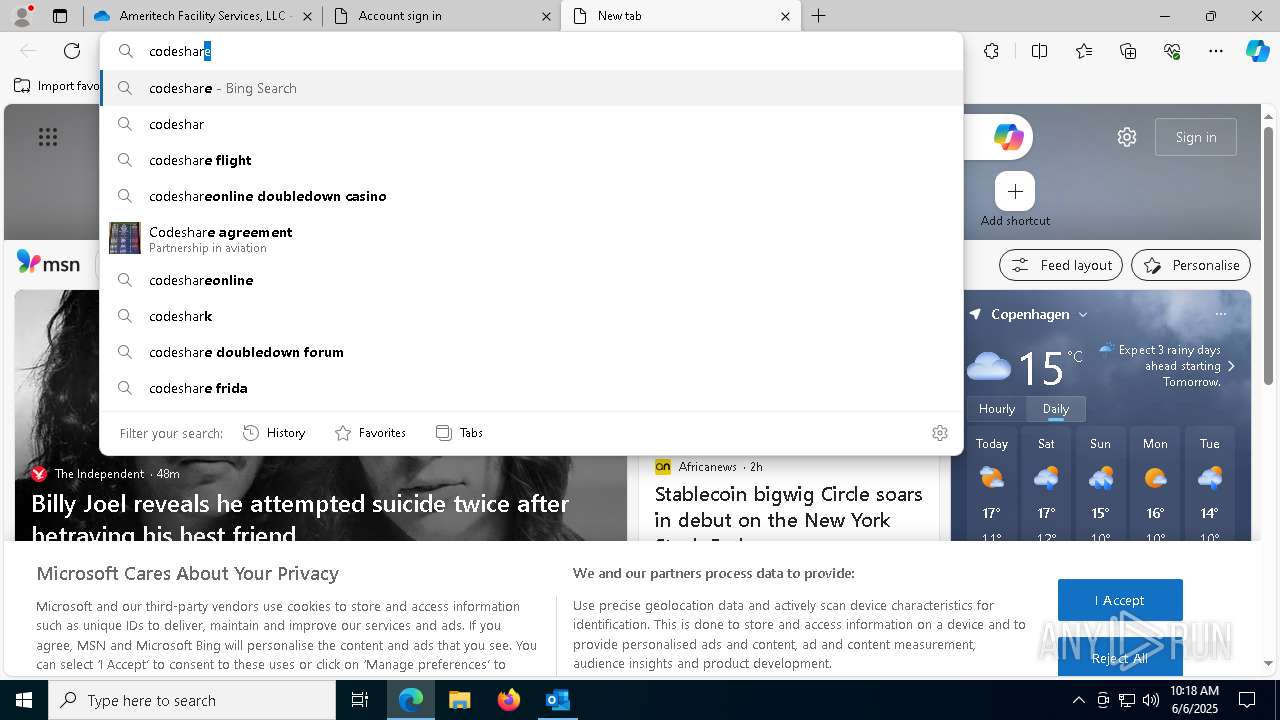The image size is (1280, 720).
Task: Open volume control in system tray
Action: tap(1151, 700)
